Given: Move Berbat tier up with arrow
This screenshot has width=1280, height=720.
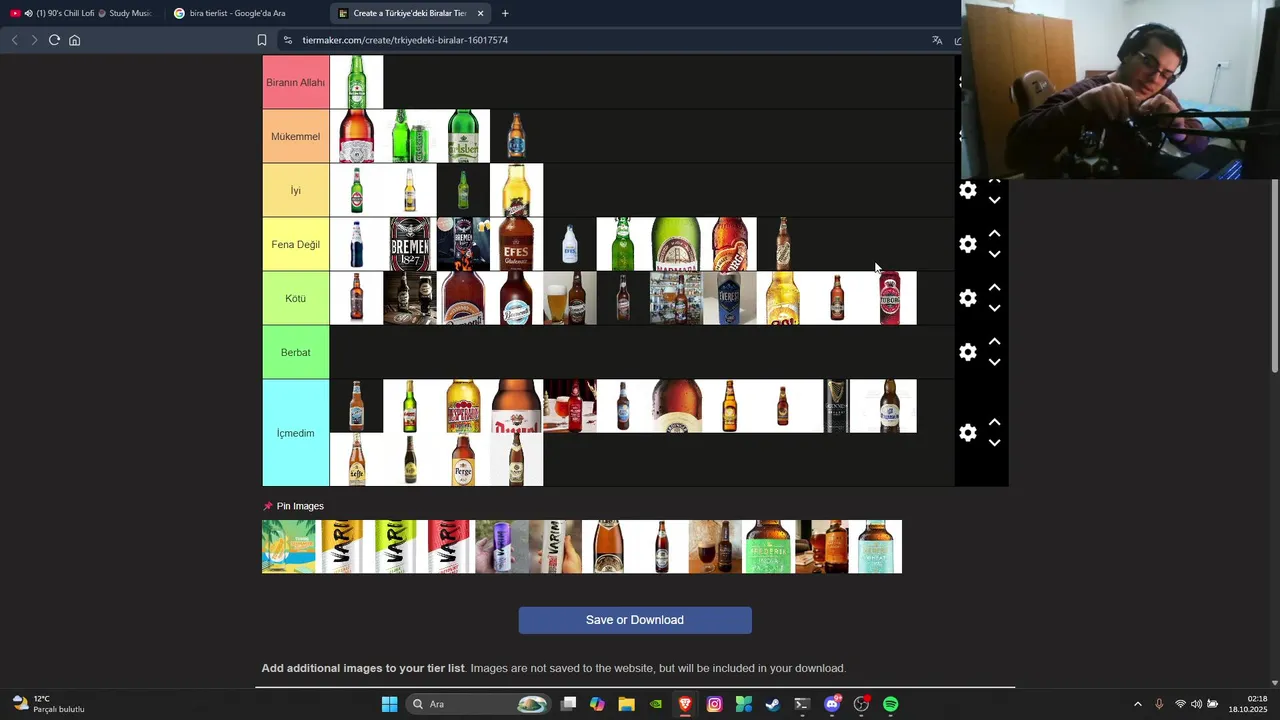Looking at the screenshot, I should (994, 341).
